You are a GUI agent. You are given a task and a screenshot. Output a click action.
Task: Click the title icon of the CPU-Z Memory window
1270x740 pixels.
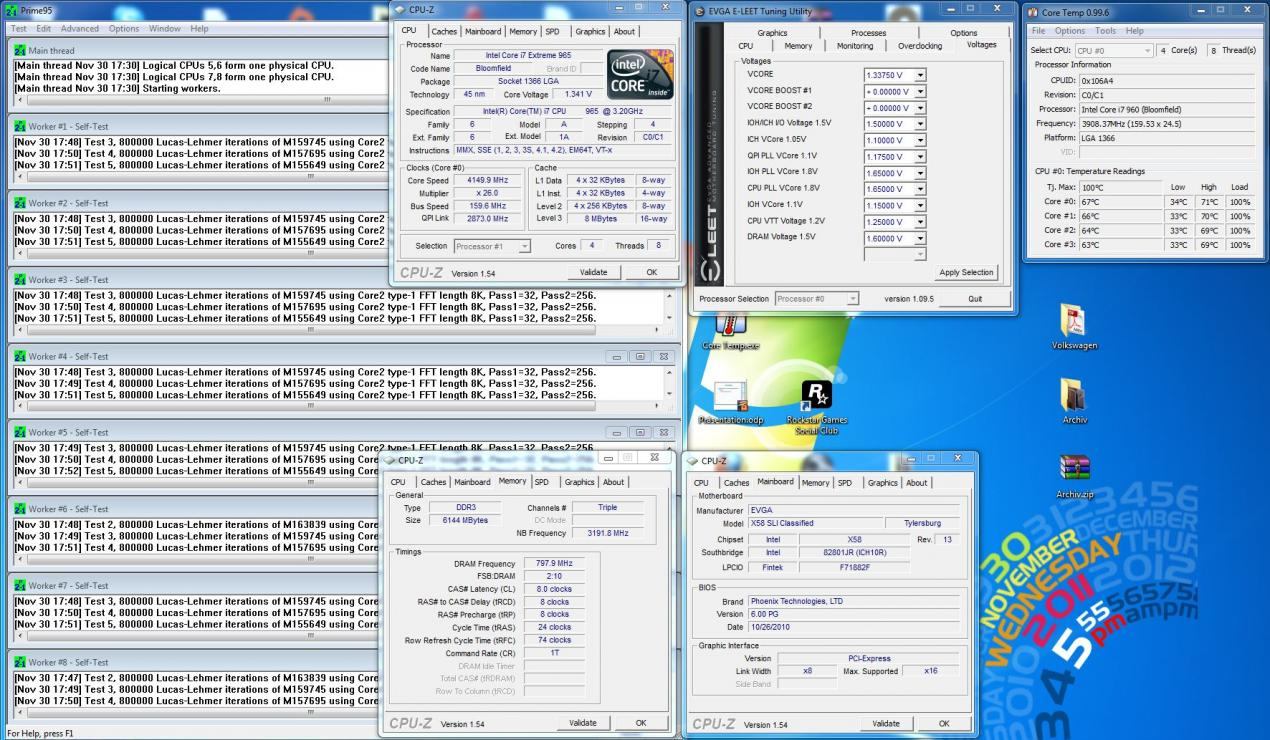point(389,460)
